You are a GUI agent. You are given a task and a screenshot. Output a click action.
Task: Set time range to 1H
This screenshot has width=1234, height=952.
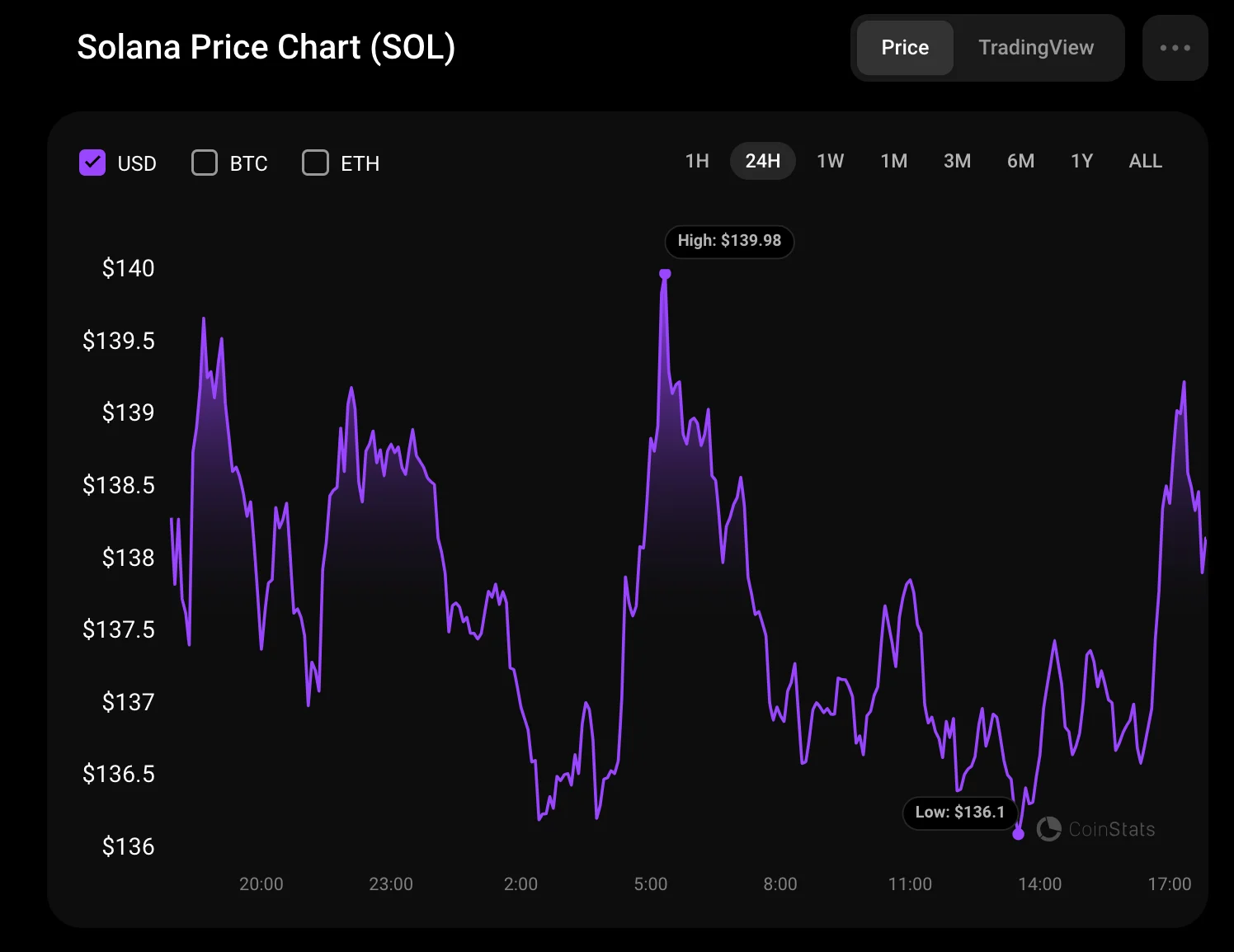(x=697, y=161)
